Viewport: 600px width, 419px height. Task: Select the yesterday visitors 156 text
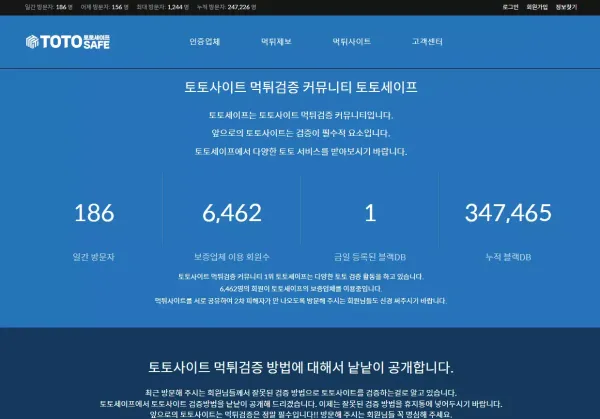(104, 7)
